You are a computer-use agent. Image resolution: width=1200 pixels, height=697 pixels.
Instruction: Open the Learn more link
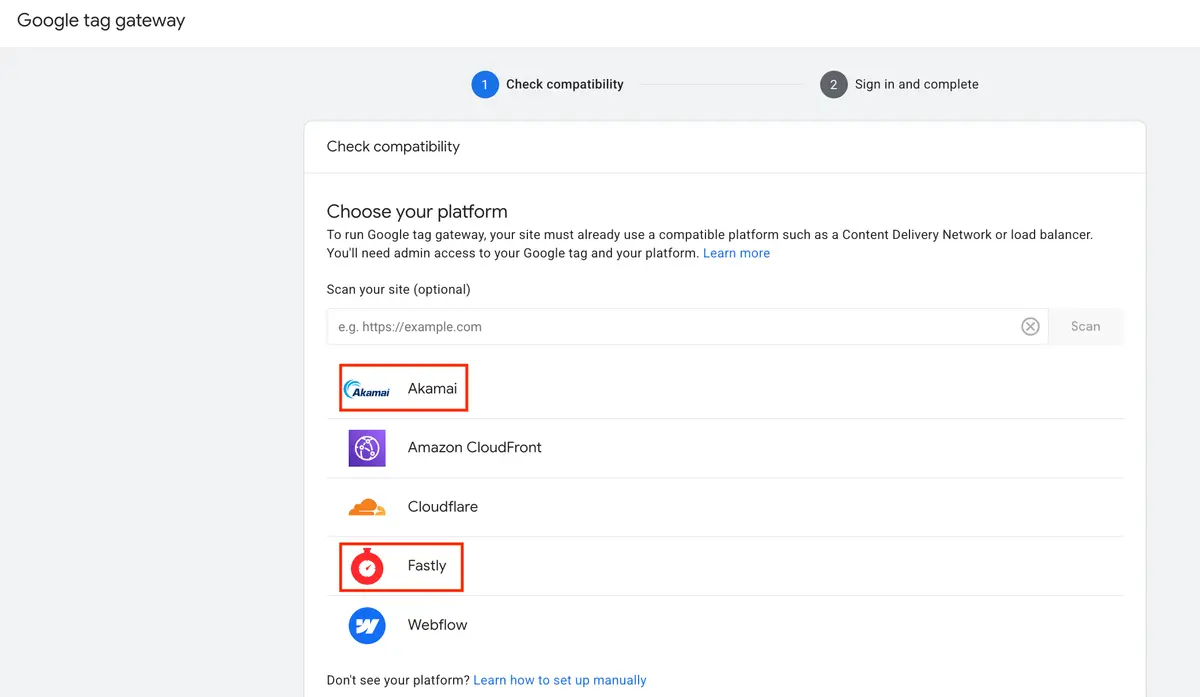[736, 254]
